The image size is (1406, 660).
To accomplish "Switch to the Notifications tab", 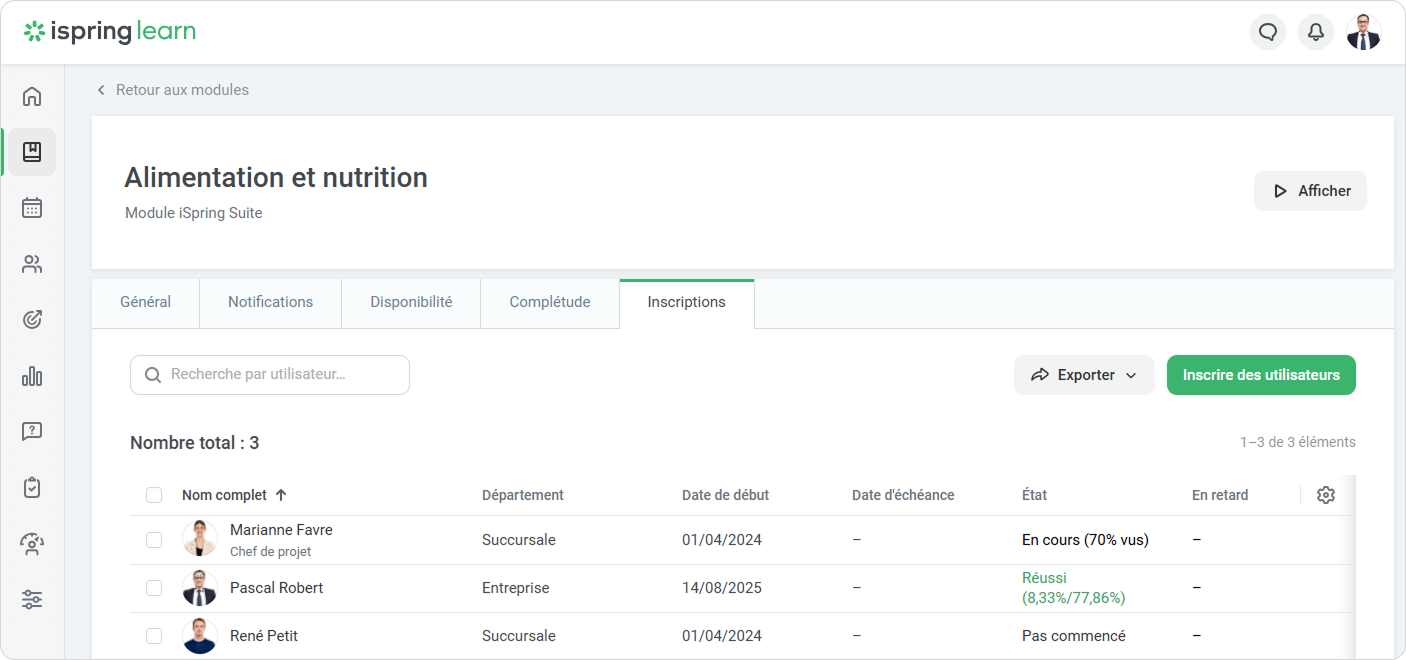I will pos(270,302).
